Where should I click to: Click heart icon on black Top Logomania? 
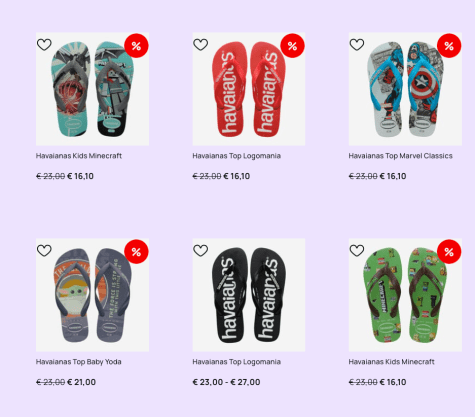tap(200, 251)
